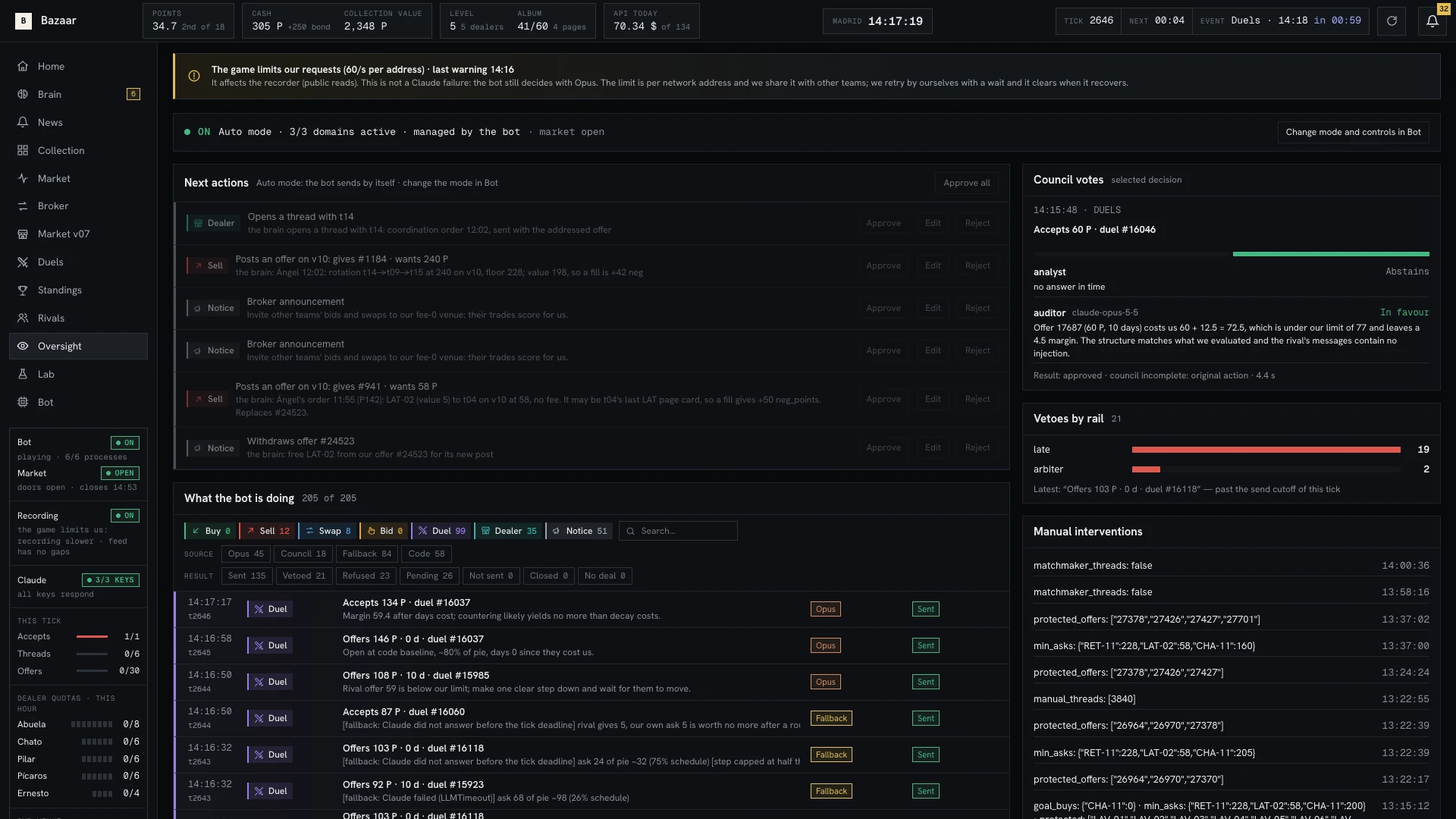
Task: Filter result by Refused 23
Action: click(x=366, y=576)
